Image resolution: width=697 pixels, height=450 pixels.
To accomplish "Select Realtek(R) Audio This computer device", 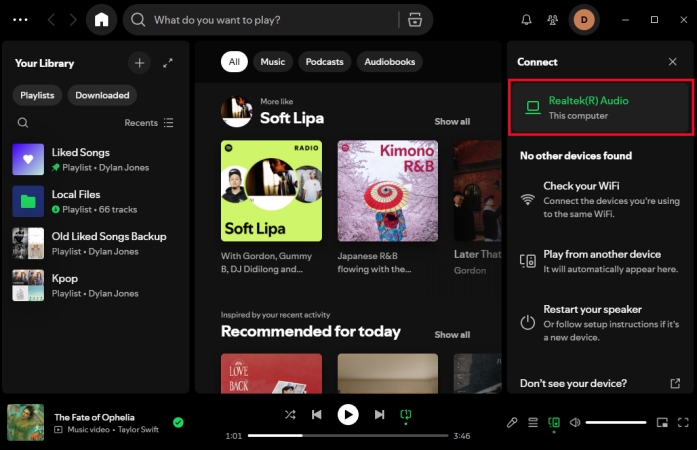I will tap(601, 108).
